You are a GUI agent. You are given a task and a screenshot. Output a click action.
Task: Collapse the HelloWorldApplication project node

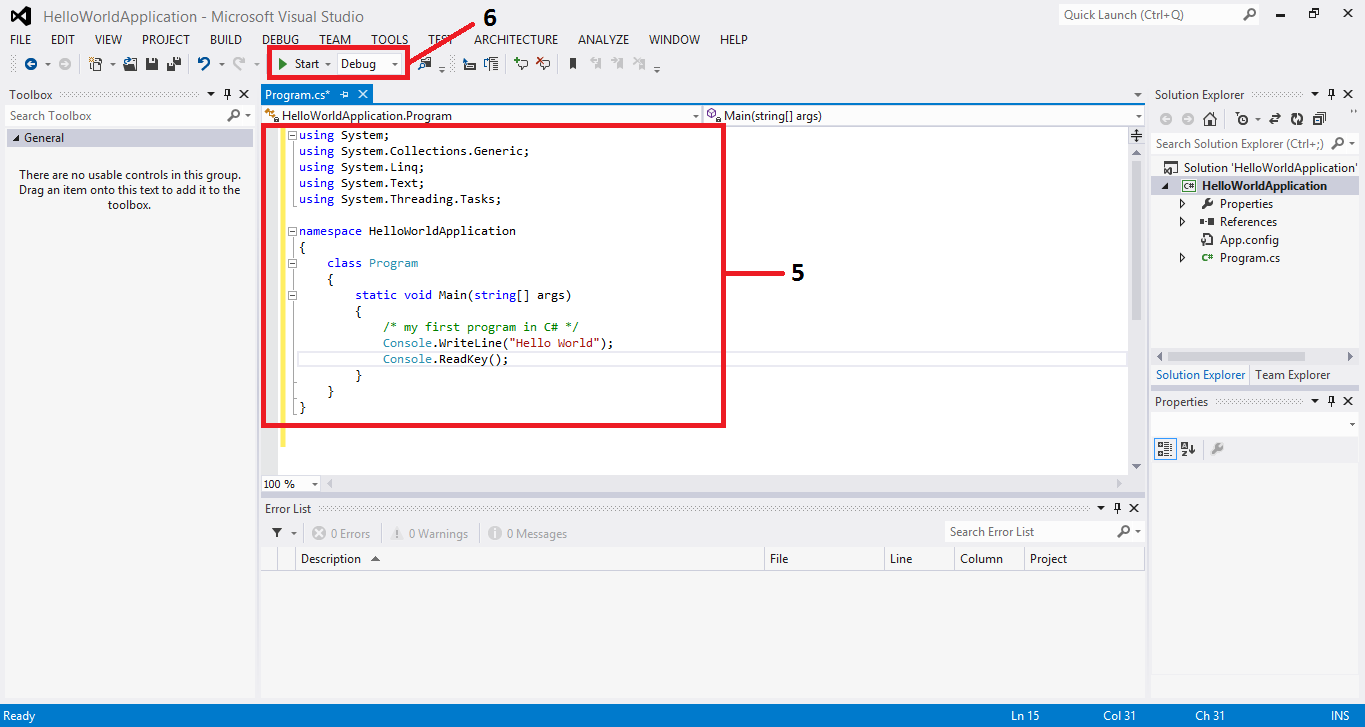tap(1166, 185)
